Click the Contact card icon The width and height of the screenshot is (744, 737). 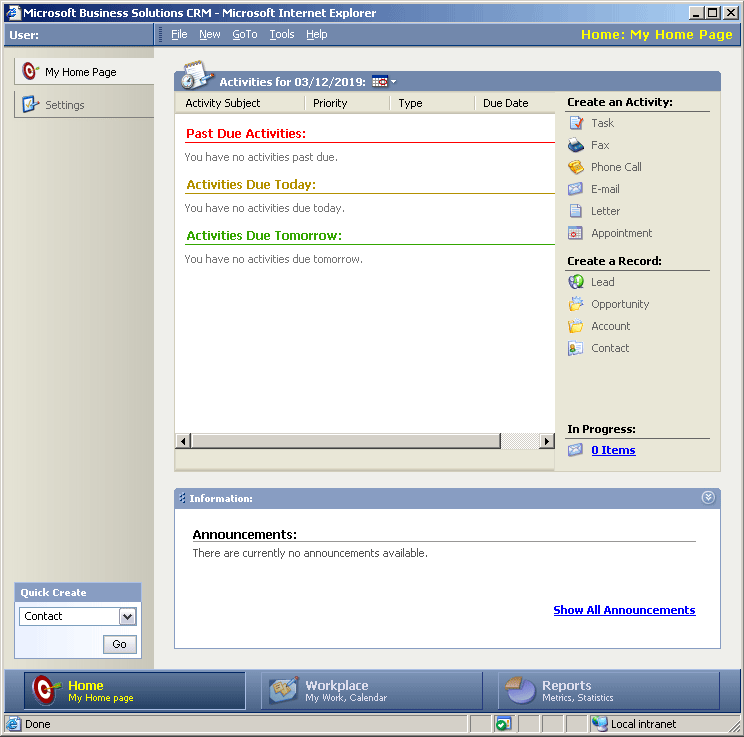pos(576,348)
